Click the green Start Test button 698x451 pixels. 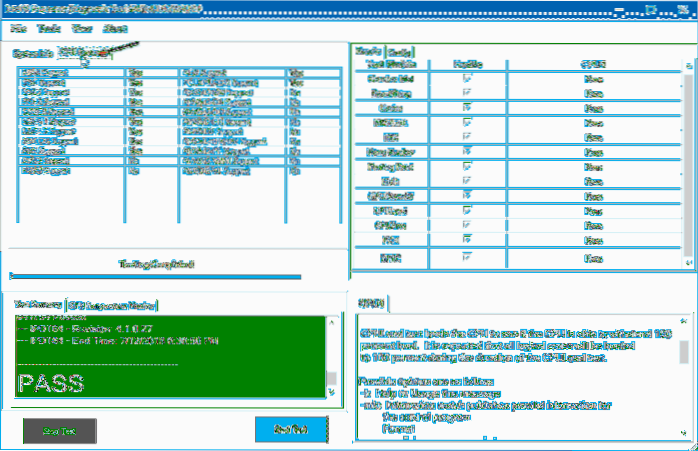tap(59, 429)
